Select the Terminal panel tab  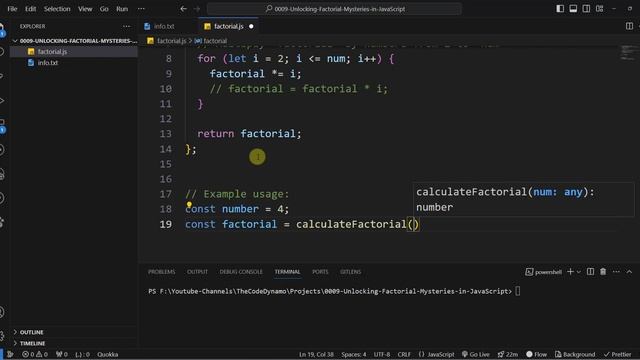287,272
